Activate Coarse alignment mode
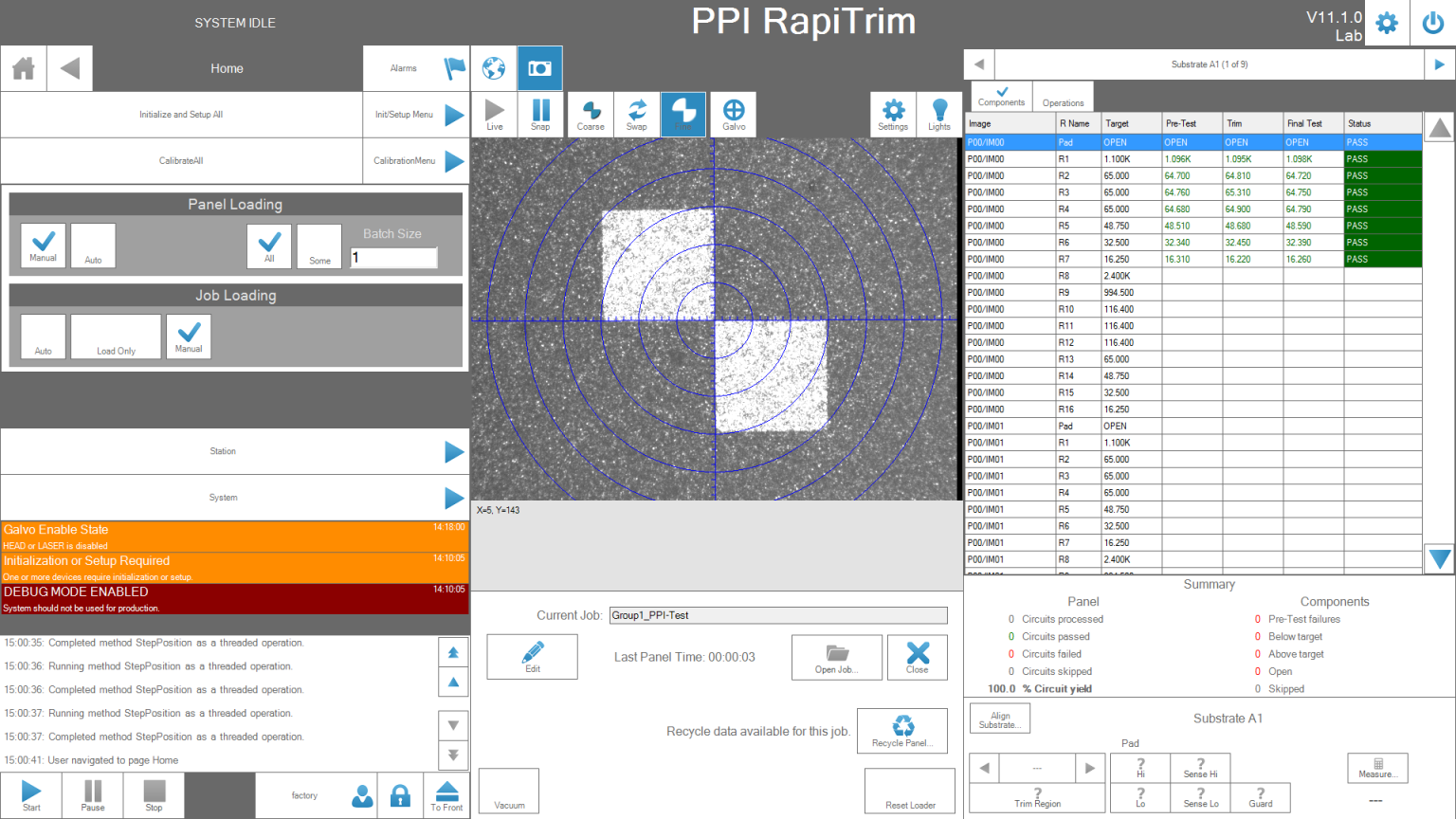1456x819 pixels. pyautogui.click(x=591, y=114)
